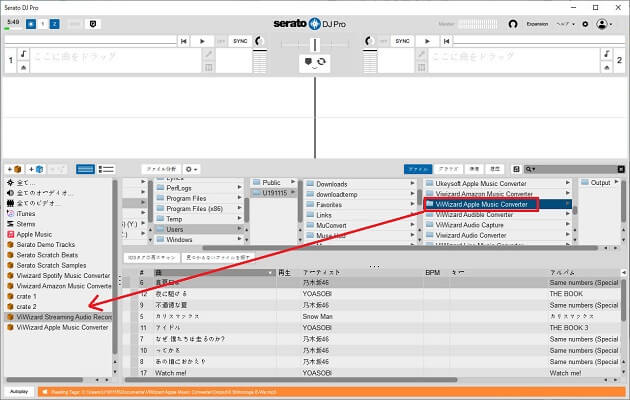The width and height of the screenshot is (630, 400).
Task: Jump to start of deck 2 track
Action: pos(446,41)
